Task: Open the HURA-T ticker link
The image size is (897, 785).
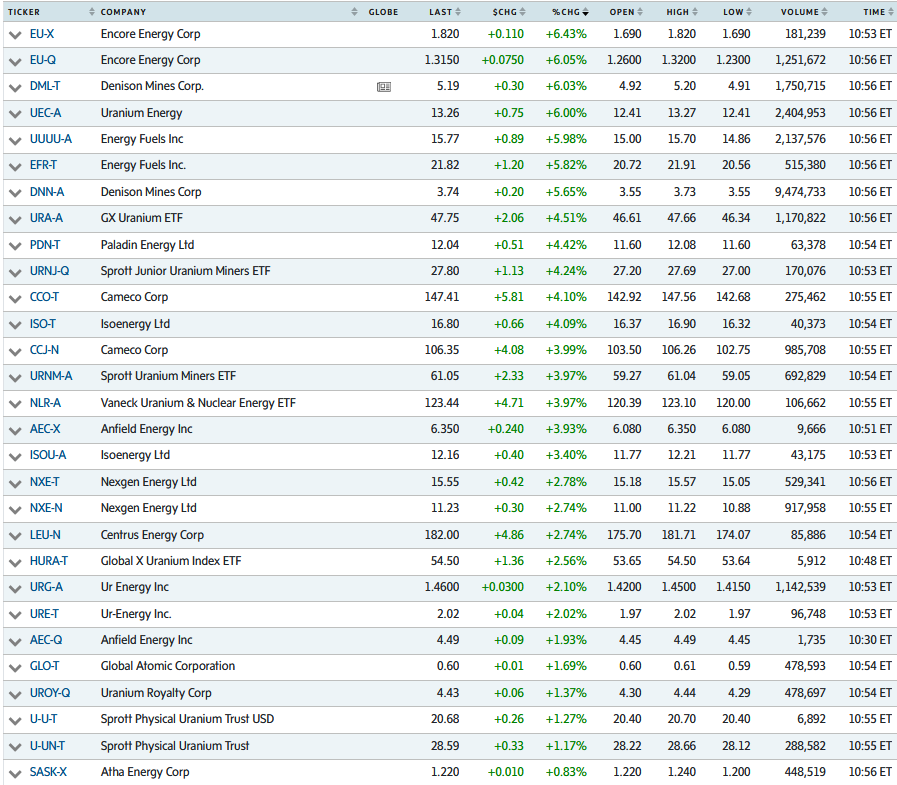Action: tap(49, 561)
